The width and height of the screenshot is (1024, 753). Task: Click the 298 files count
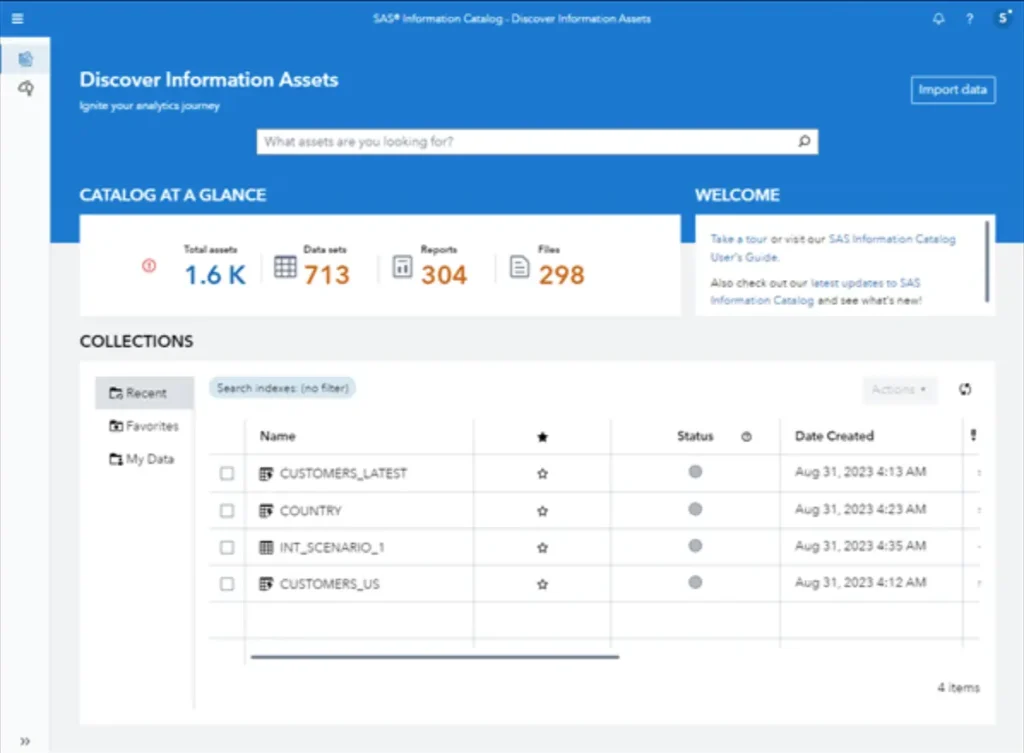tap(562, 275)
